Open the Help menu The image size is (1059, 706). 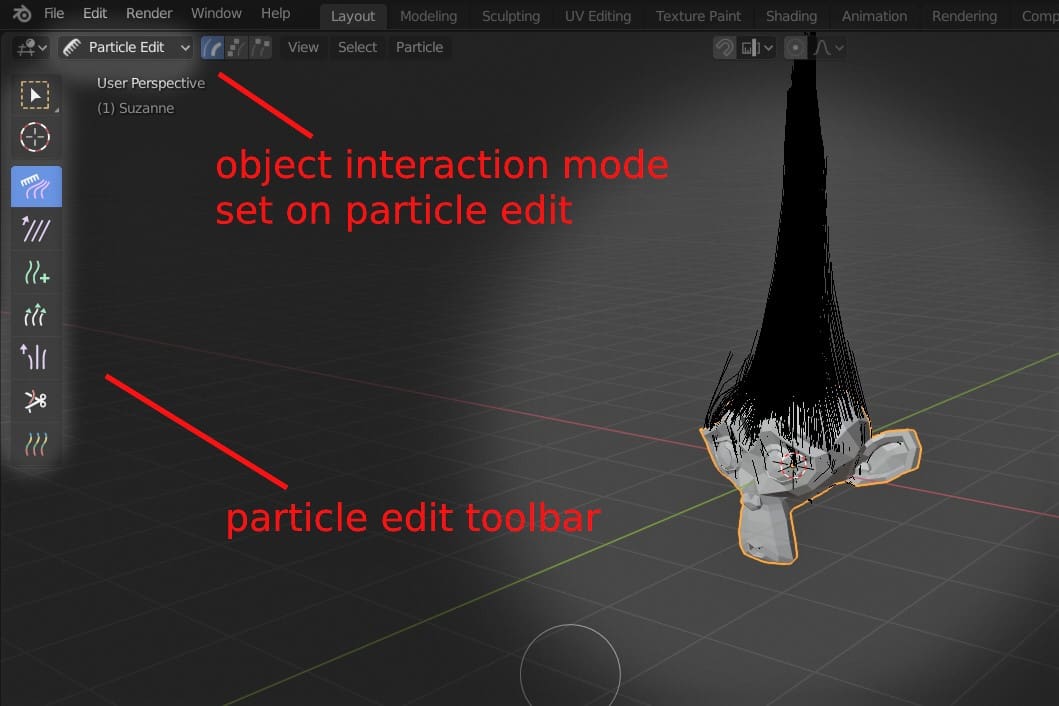(x=276, y=14)
